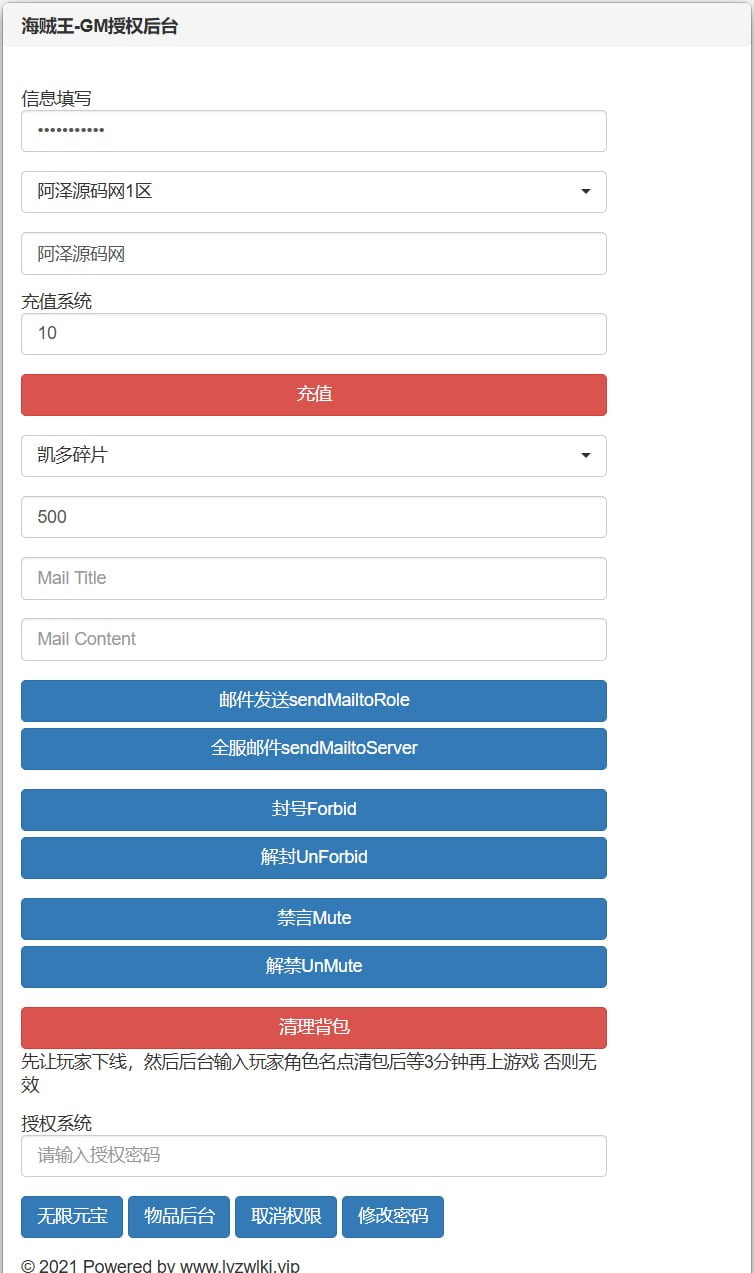
Task: Expand the 凯多碎片 item dropdown
Action: tap(313, 456)
